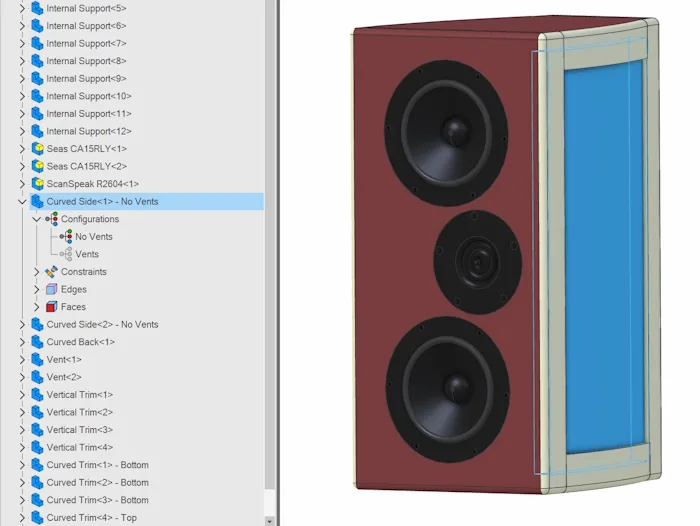Click the part icon of Curved Side<1> - No Vents
The width and height of the screenshot is (700, 526).
coord(38,201)
